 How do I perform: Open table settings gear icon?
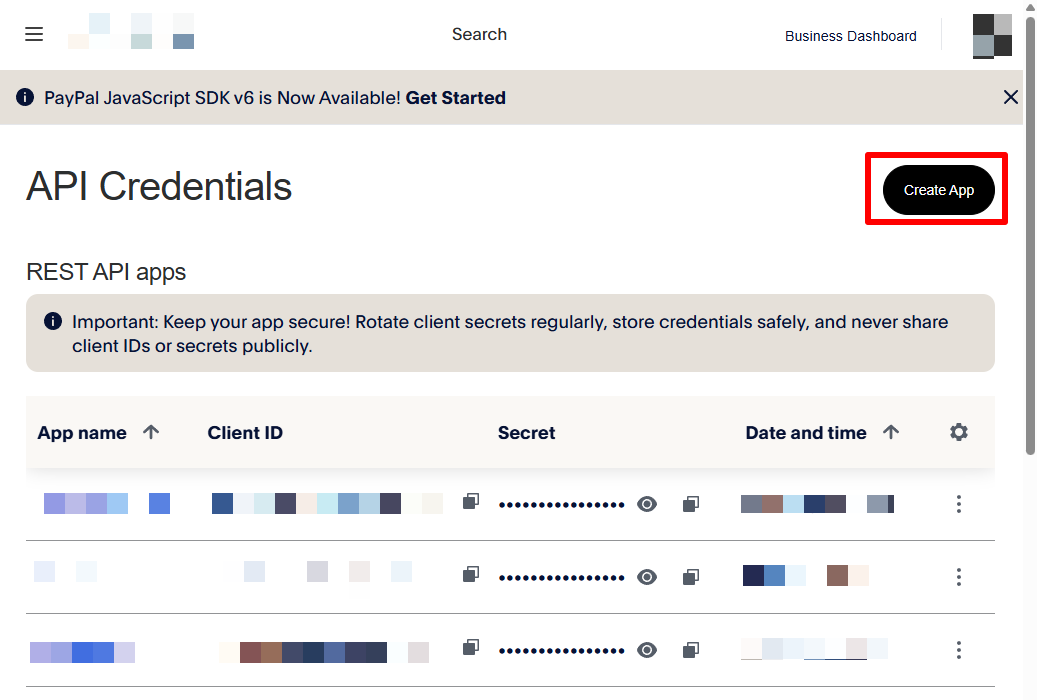pyautogui.click(x=958, y=432)
